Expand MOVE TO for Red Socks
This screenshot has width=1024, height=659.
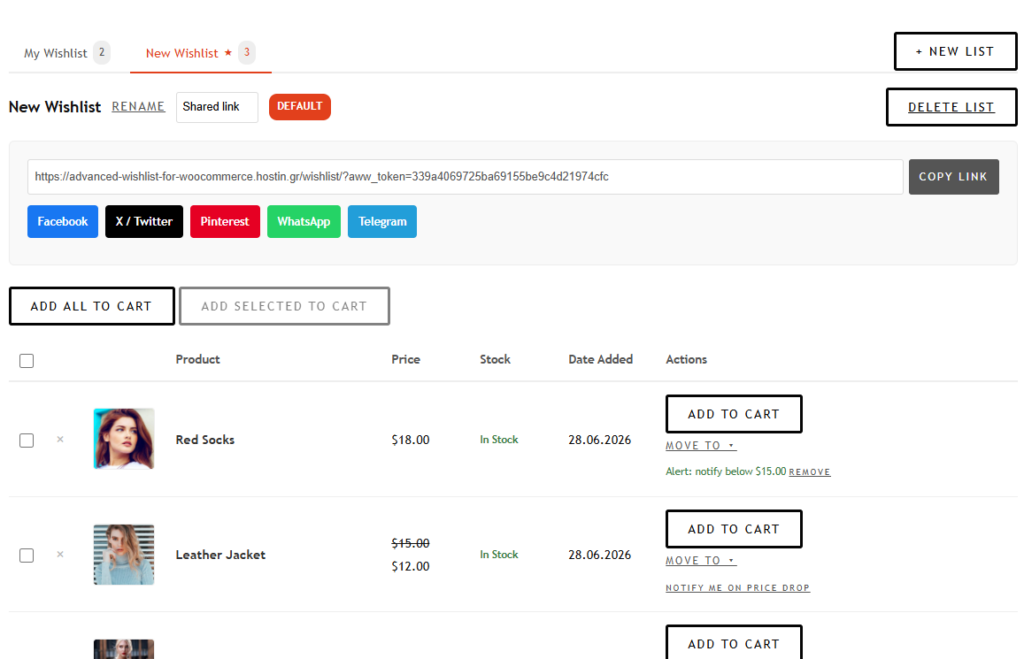pyautogui.click(x=701, y=445)
